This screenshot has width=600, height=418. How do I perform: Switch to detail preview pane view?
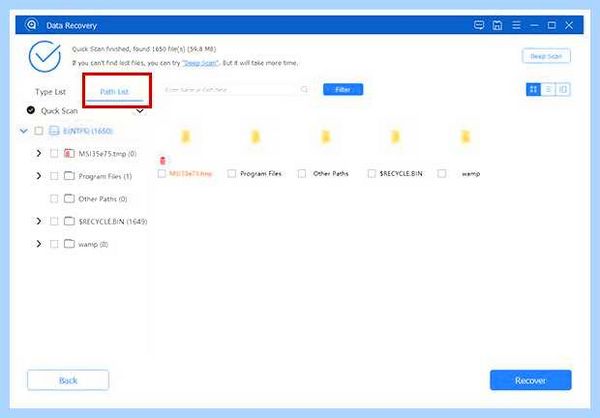(562, 90)
